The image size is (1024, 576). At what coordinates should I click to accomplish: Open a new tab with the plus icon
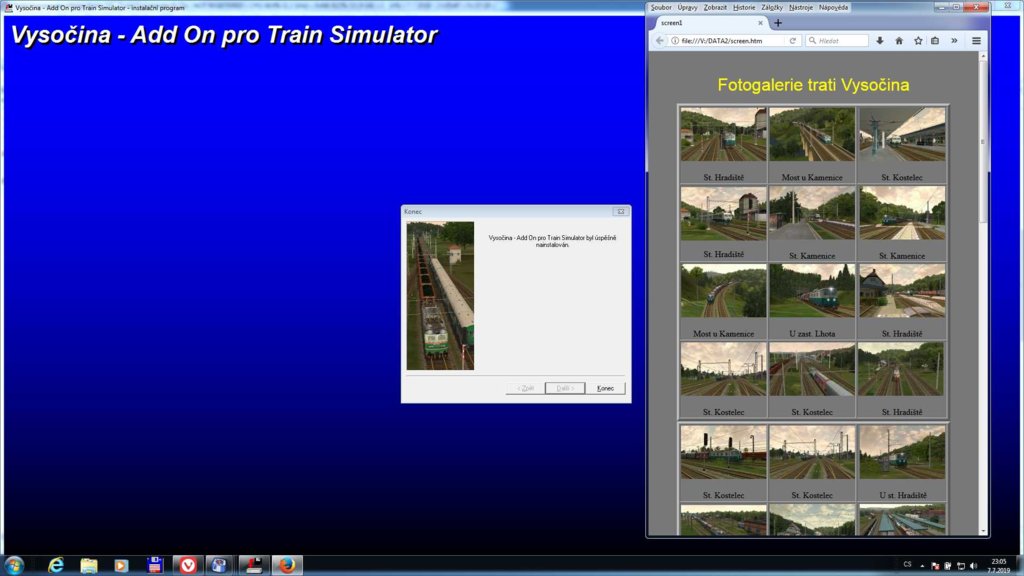point(778,23)
